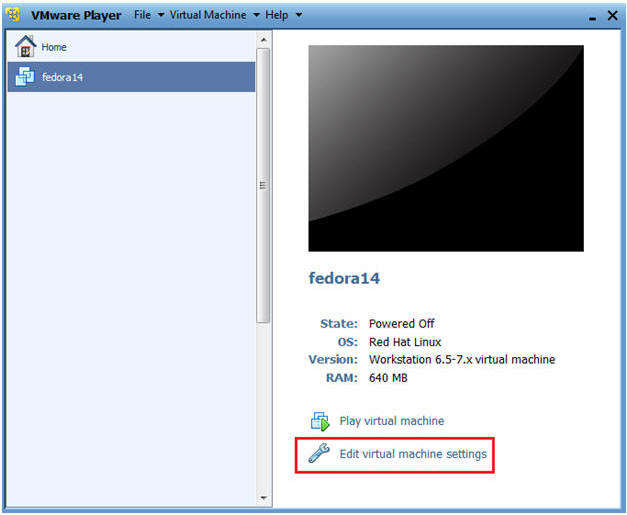Click Workstation 6.5-7.x virtual machine text
This screenshot has width=627, height=515.
click(x=462, y=359)
